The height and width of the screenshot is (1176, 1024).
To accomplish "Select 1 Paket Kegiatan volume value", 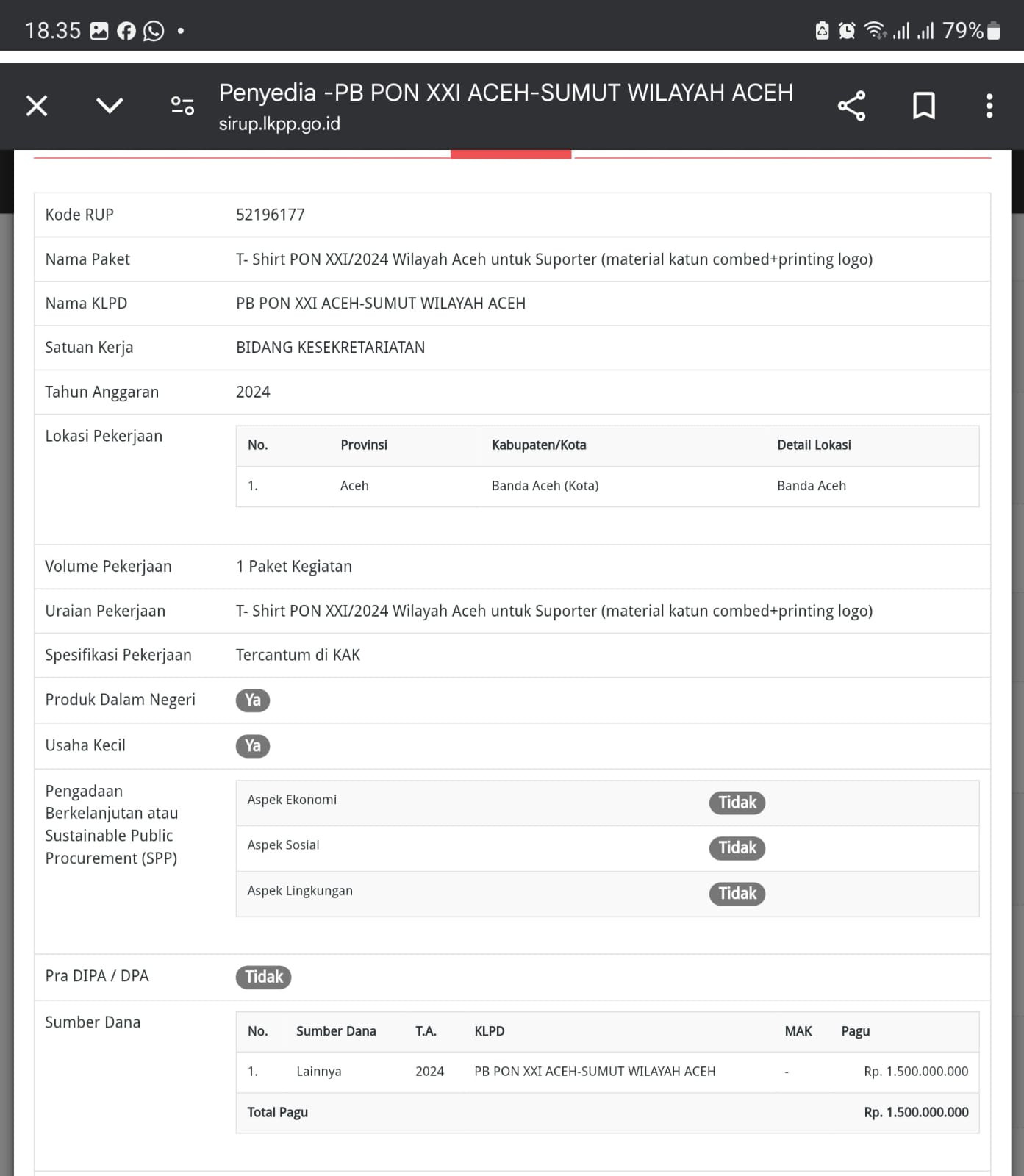I will [294, 567].
